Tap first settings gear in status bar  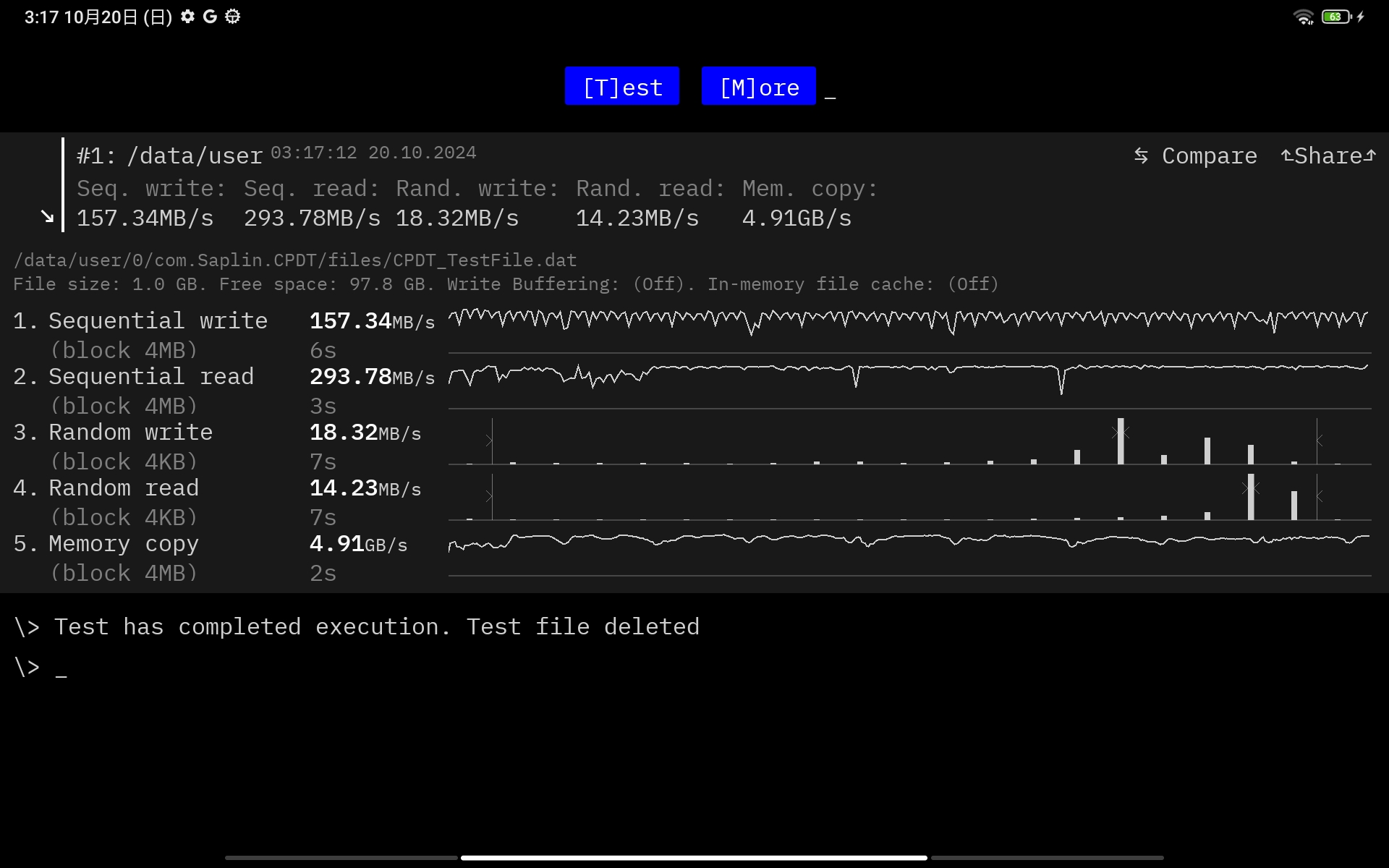pyautogui.click(x=188, y=17)
